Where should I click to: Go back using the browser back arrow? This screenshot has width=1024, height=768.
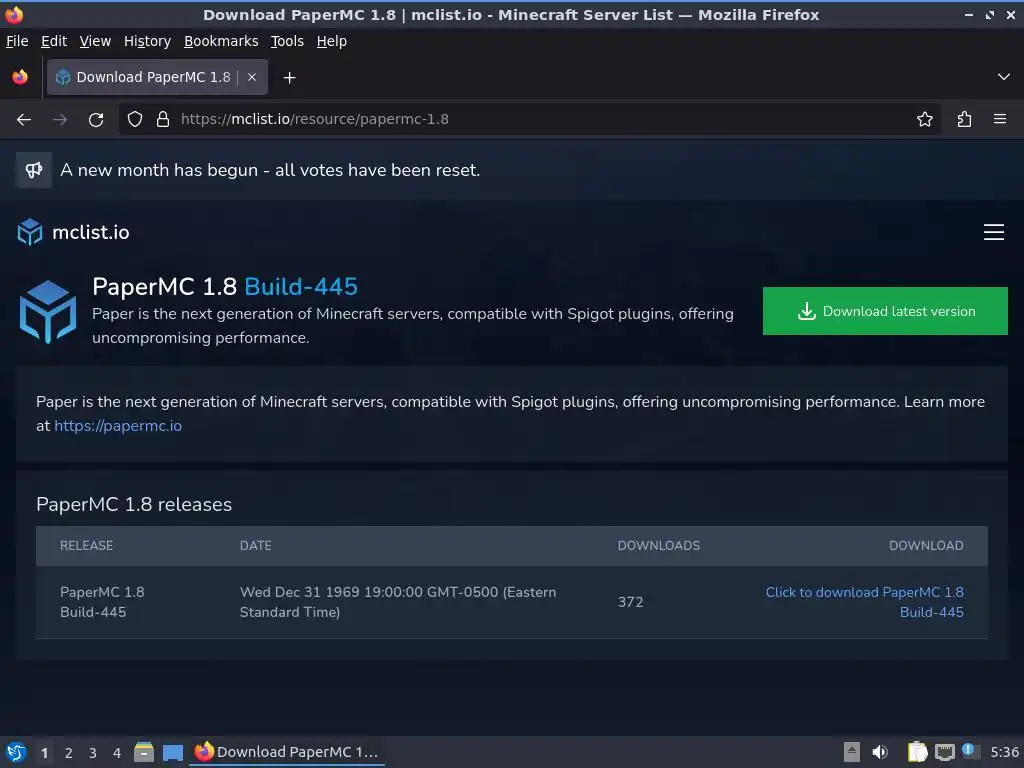(24, 120)
